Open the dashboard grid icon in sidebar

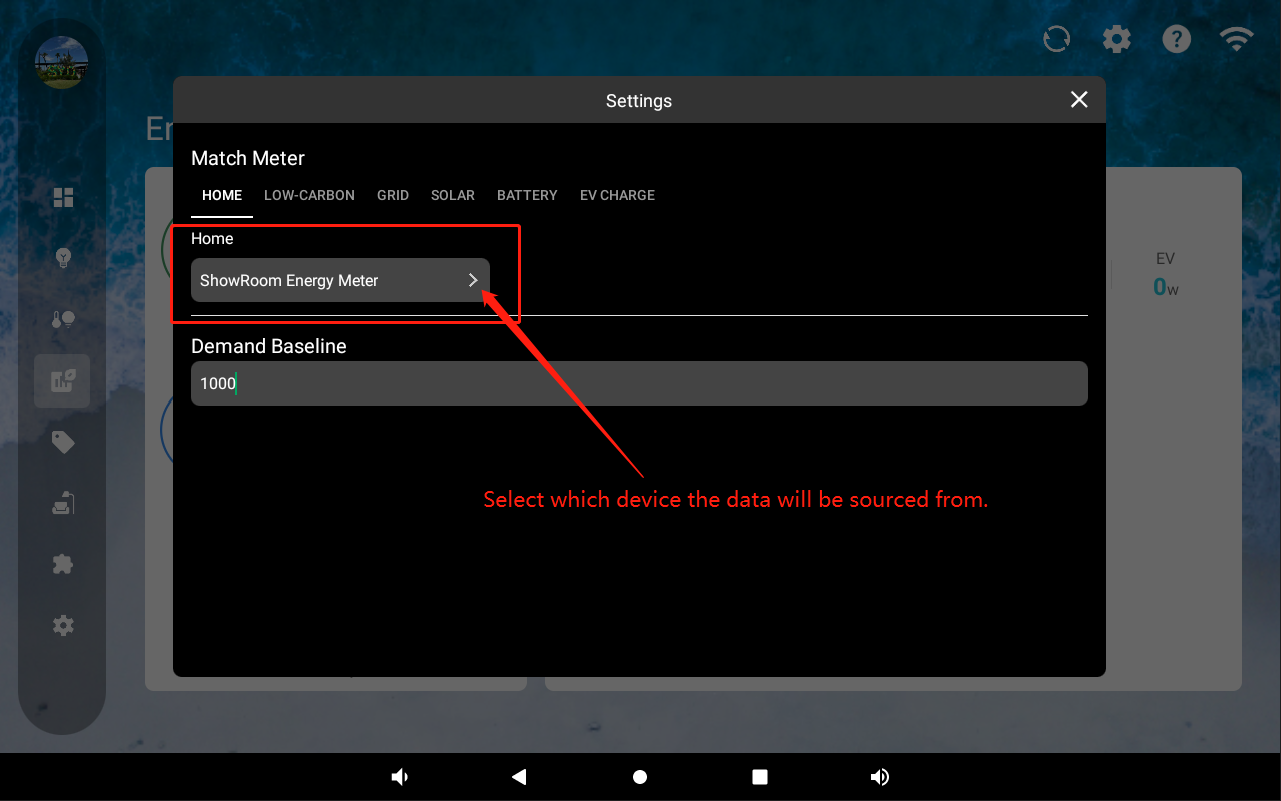(x=63, y=197)
